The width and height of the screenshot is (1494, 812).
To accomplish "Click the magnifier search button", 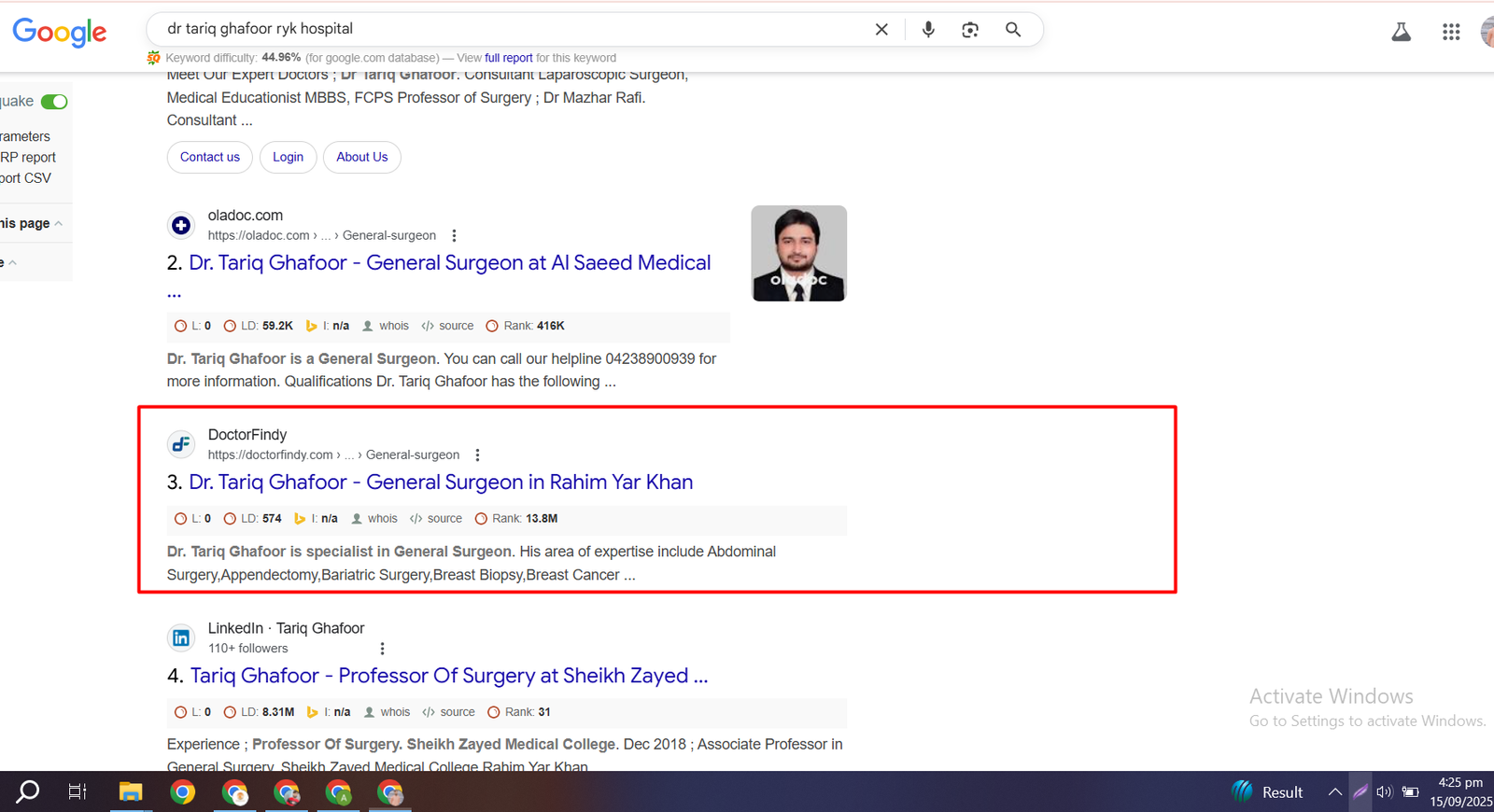I will point(1013,30).
